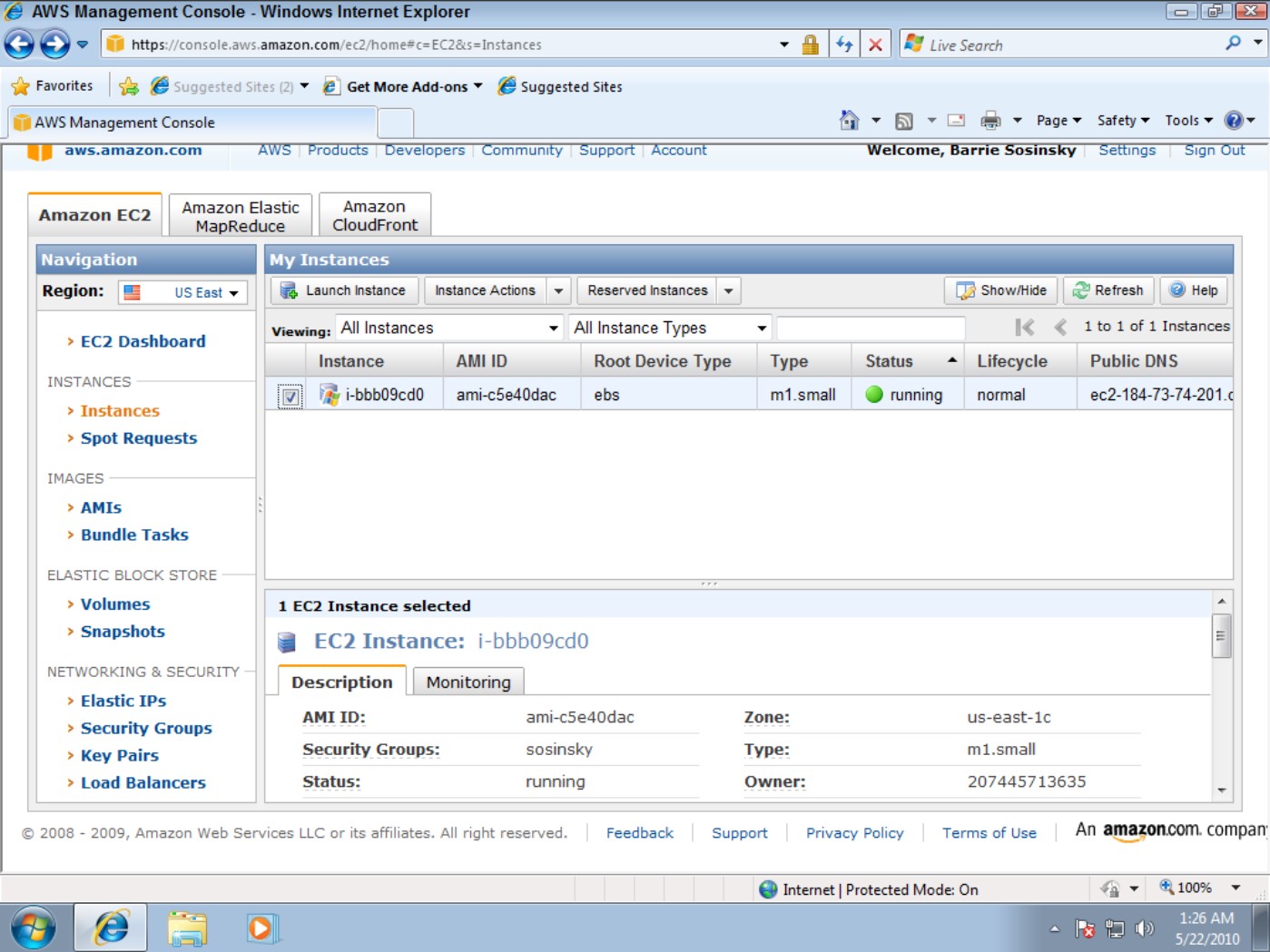
Task: Open the Snapshots link
Action: [x=123, y=632]
